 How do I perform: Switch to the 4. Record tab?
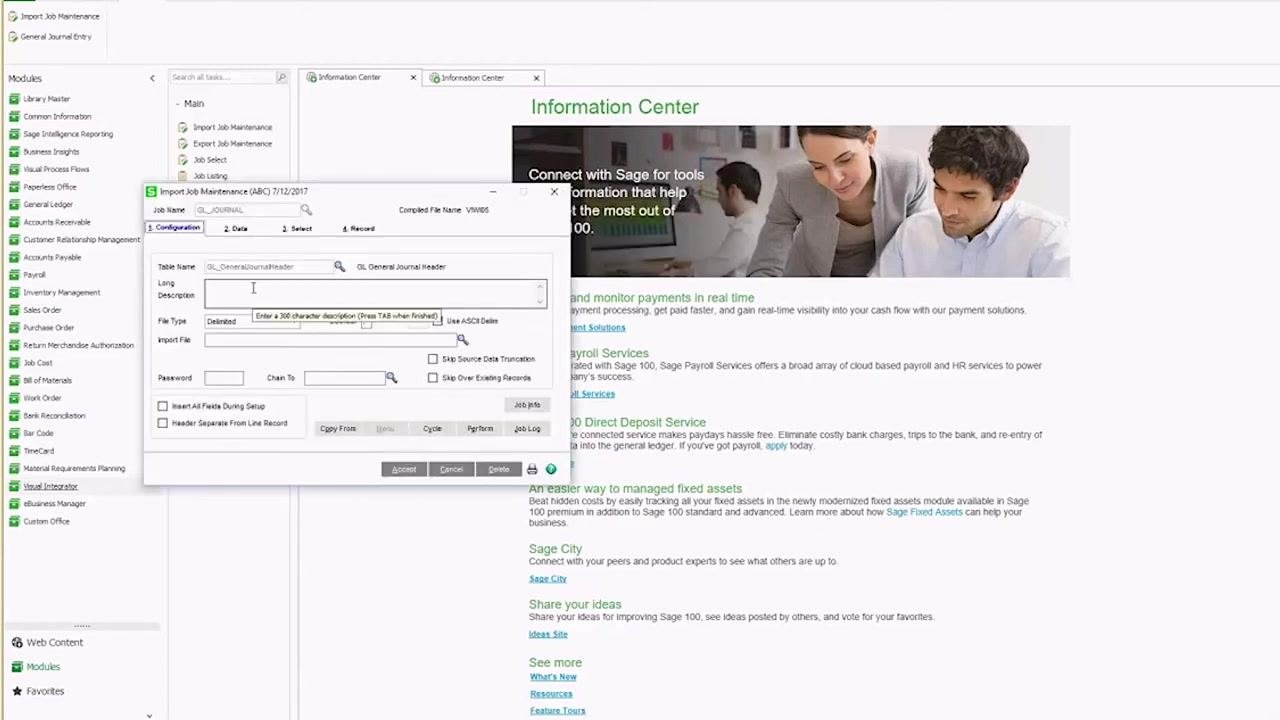[x=359, y=229]
